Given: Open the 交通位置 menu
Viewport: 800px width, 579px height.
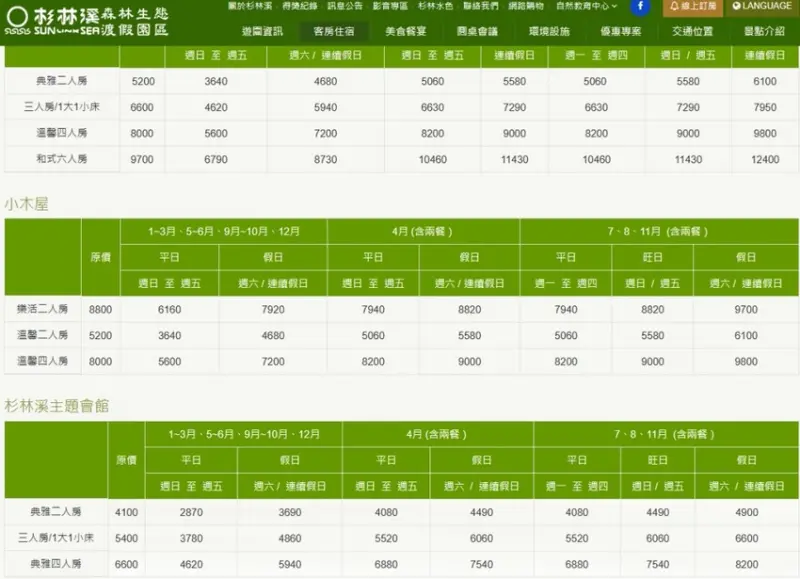Looking at the screenshot, I should [x=693, y=31].
